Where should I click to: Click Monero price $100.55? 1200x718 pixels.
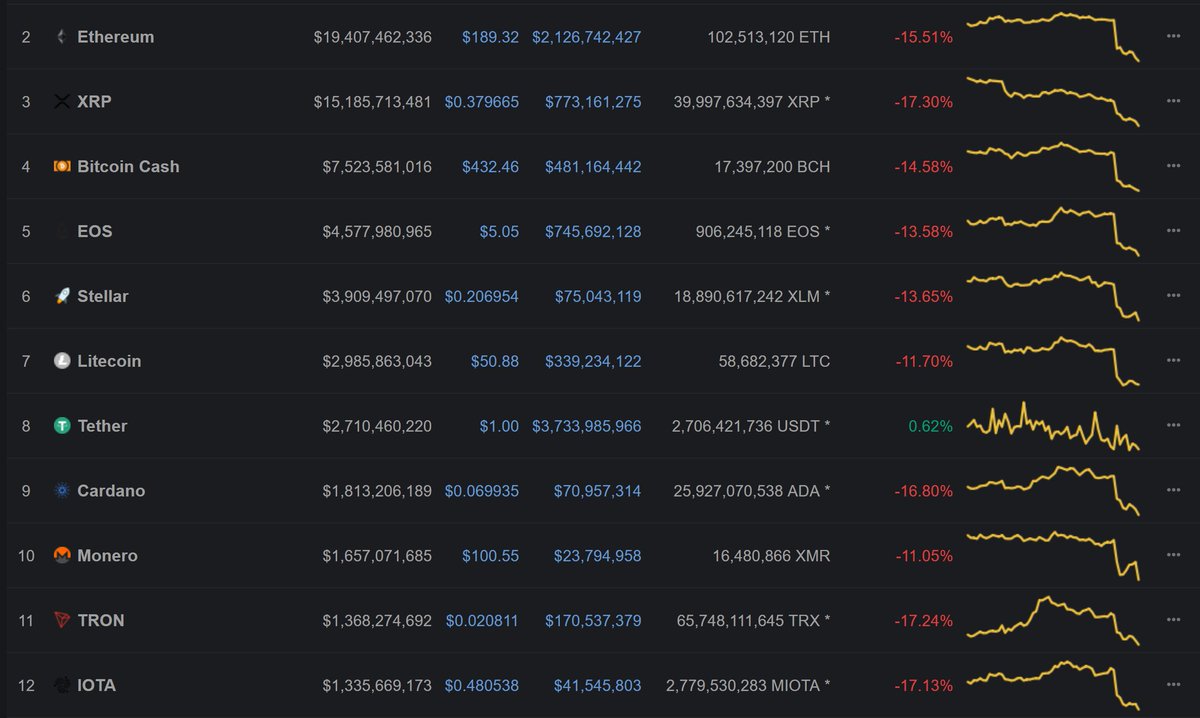point(490,555)
